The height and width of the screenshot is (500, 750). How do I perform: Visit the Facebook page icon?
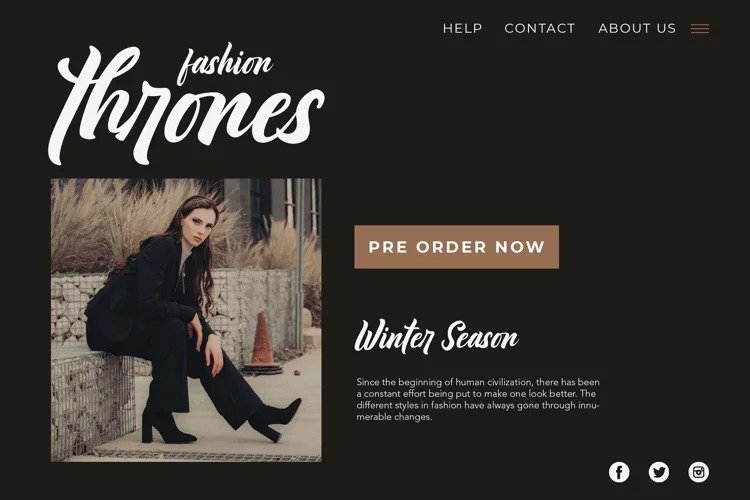coord(619,472)
